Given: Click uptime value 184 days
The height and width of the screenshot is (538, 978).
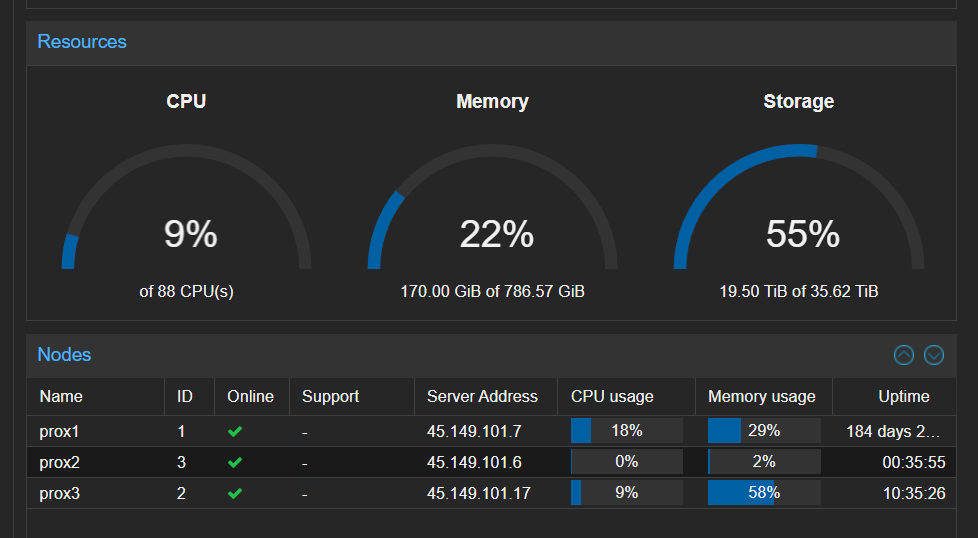Looking at the screenshot, I should 893,431.
